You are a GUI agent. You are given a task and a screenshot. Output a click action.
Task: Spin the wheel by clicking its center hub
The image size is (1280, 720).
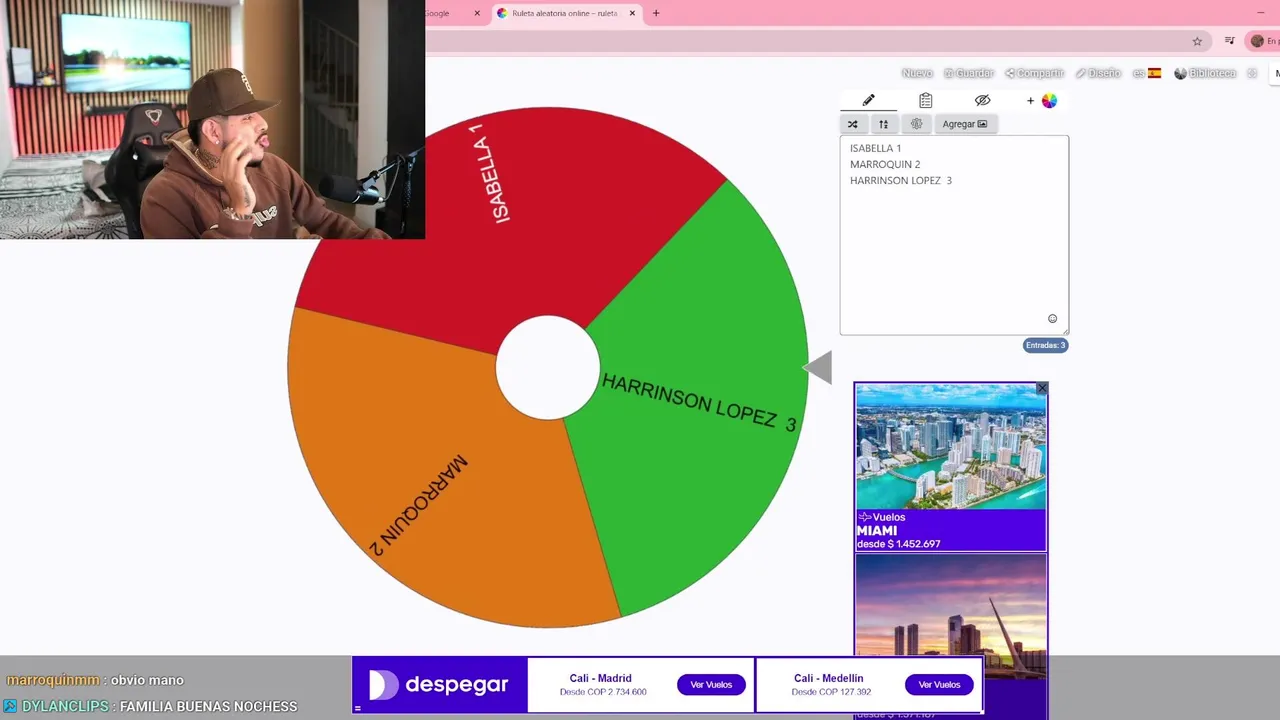point(547,367)
